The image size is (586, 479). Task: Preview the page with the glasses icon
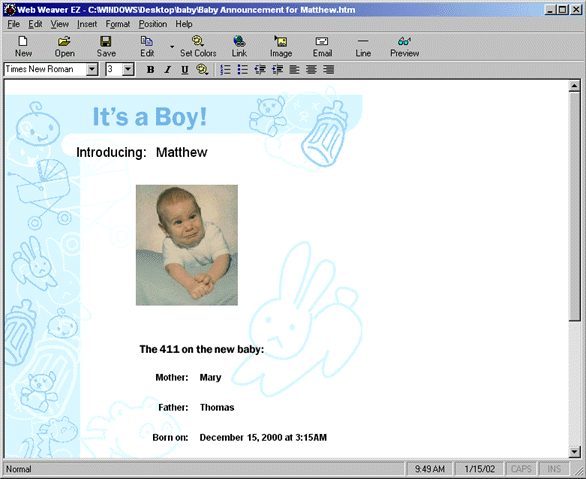tap(404, 46)
